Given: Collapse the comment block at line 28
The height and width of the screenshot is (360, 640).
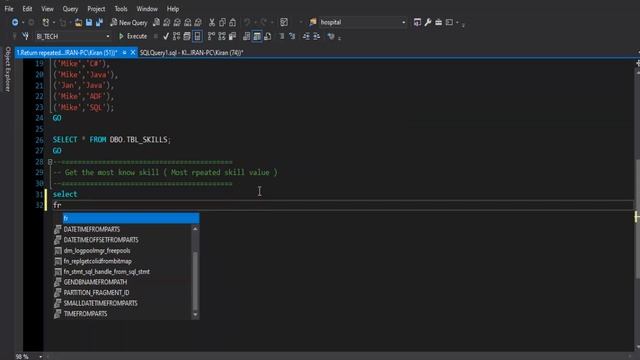Looking at the screenshot, I should [50, 162].
